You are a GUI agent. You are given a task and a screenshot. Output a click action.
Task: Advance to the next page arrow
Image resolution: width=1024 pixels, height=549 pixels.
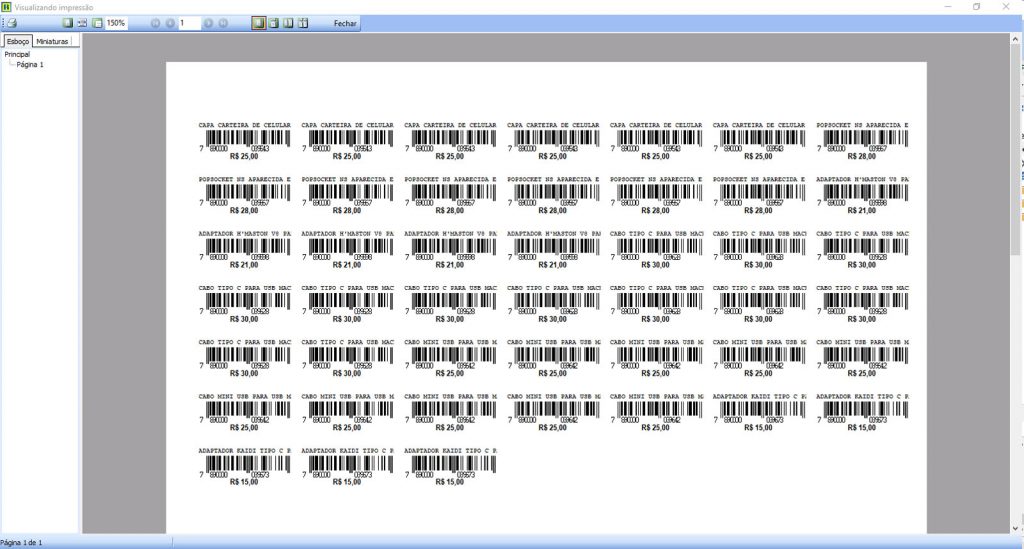pos(208,22)
